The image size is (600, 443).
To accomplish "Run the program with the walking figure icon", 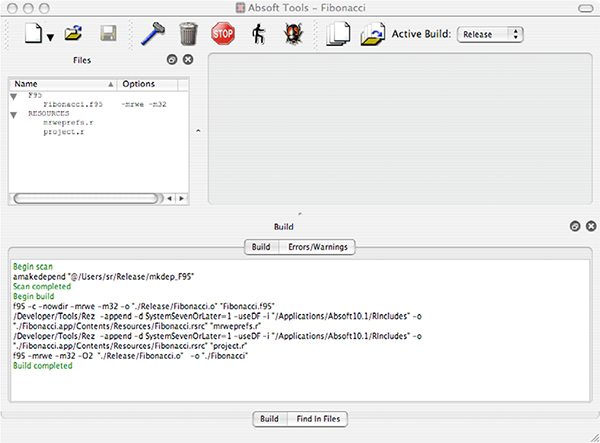I will point(259,34).
